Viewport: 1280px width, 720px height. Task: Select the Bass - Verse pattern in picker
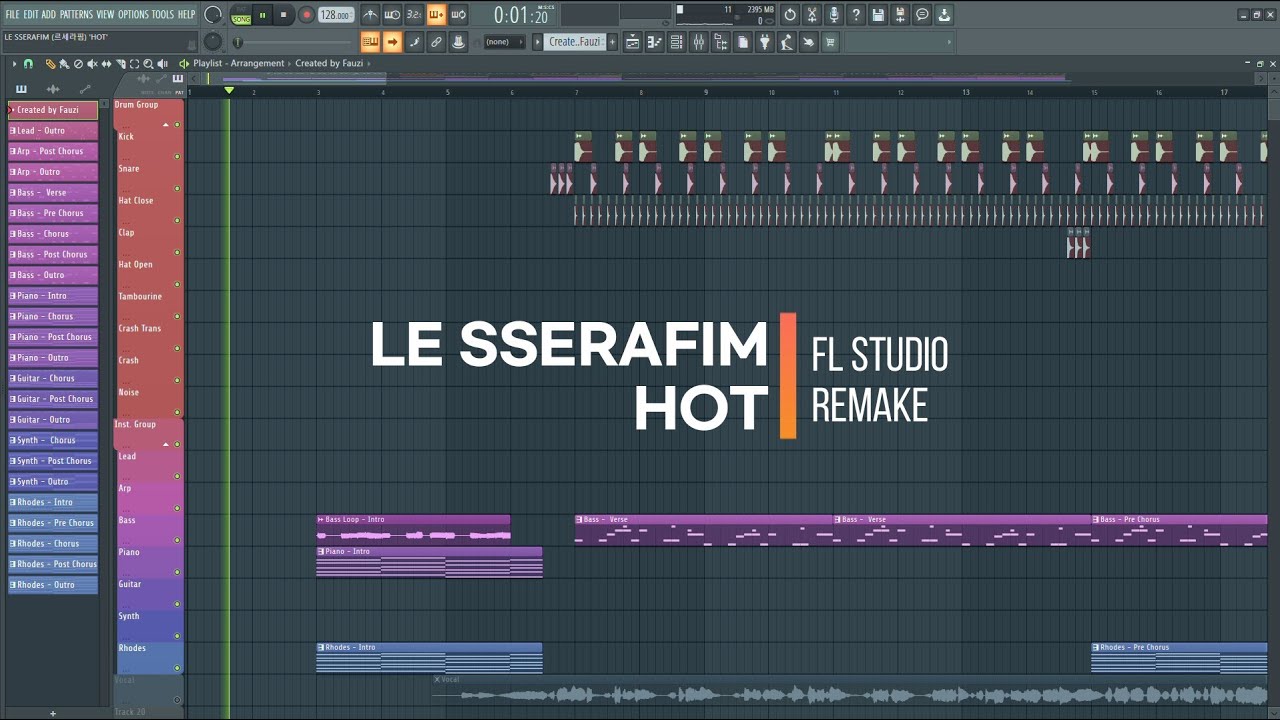(53, 192)
